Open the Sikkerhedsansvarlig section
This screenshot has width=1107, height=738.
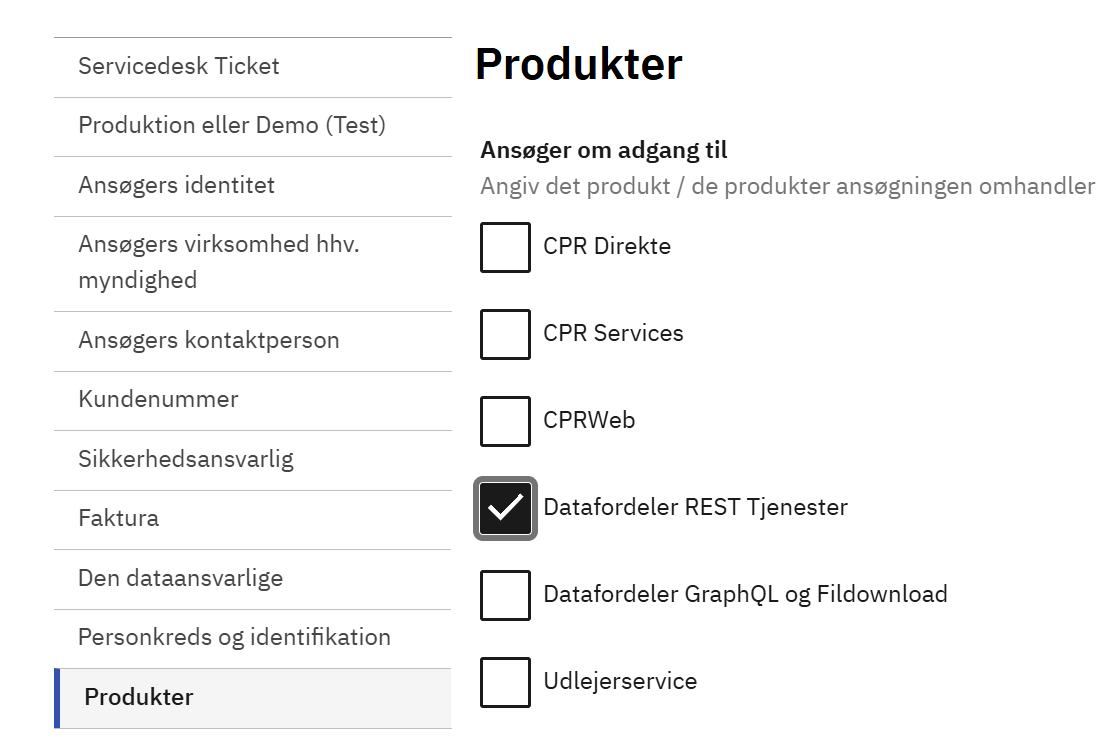(x=186, y=459)
